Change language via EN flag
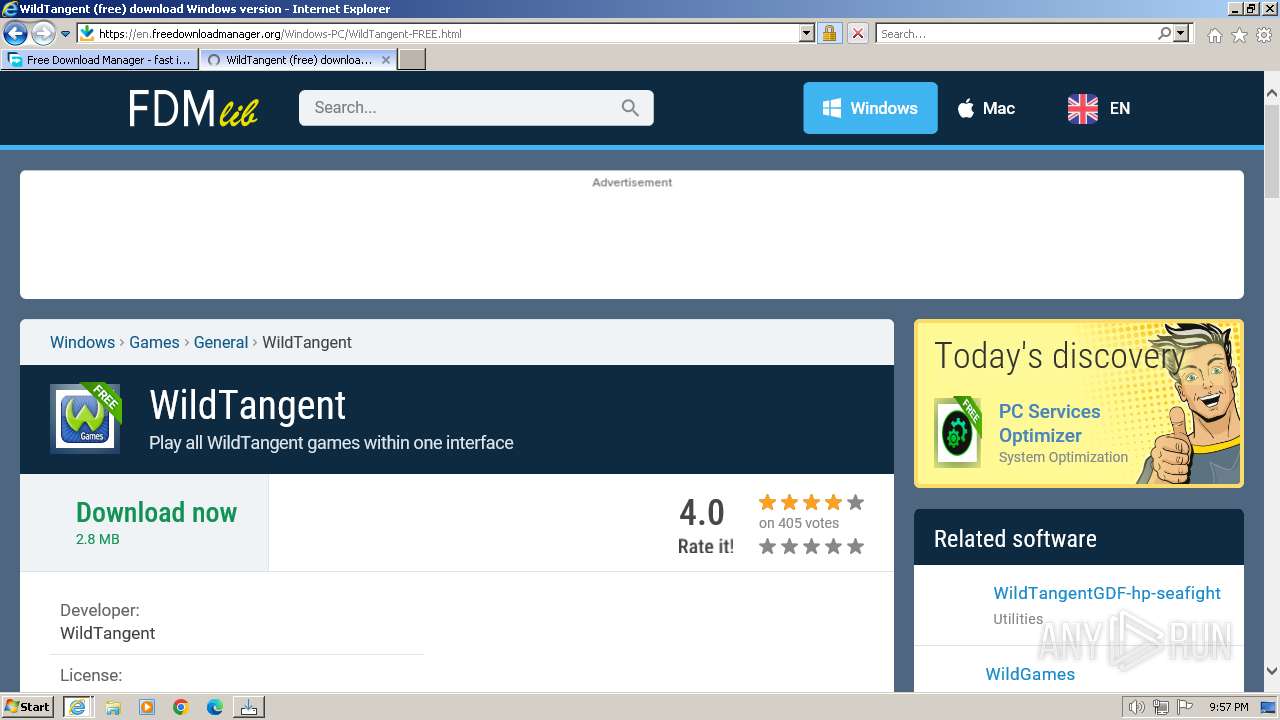Image resolution: width=1280 pixels, height=720 pixels. click(x=1099, y=108)
